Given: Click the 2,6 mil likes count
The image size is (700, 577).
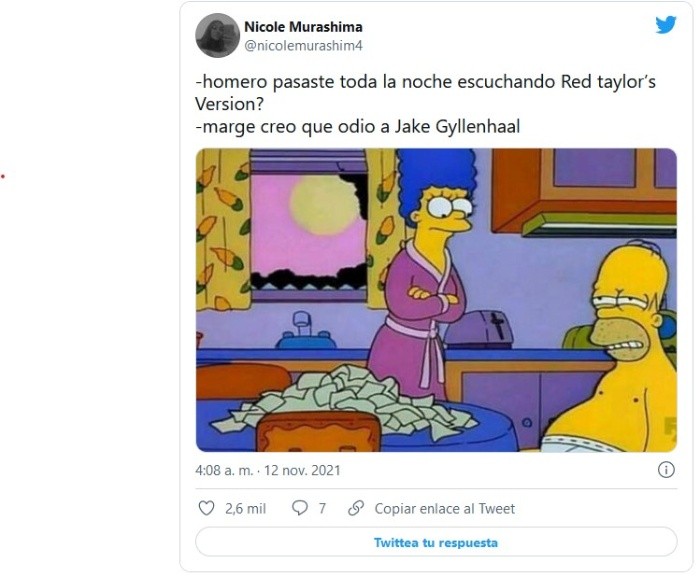Looking at the screenshot, I should pos(245,508).
